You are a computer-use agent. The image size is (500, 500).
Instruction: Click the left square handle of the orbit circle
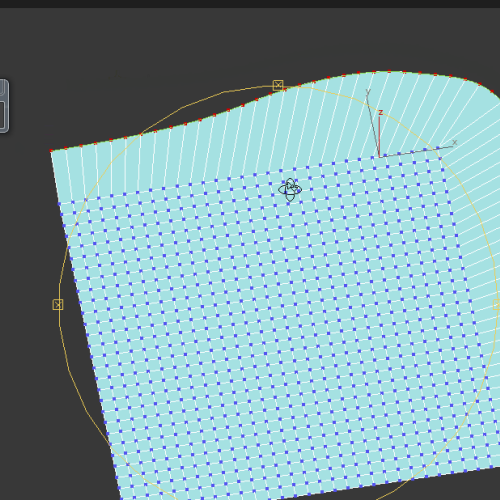[58, 305]
